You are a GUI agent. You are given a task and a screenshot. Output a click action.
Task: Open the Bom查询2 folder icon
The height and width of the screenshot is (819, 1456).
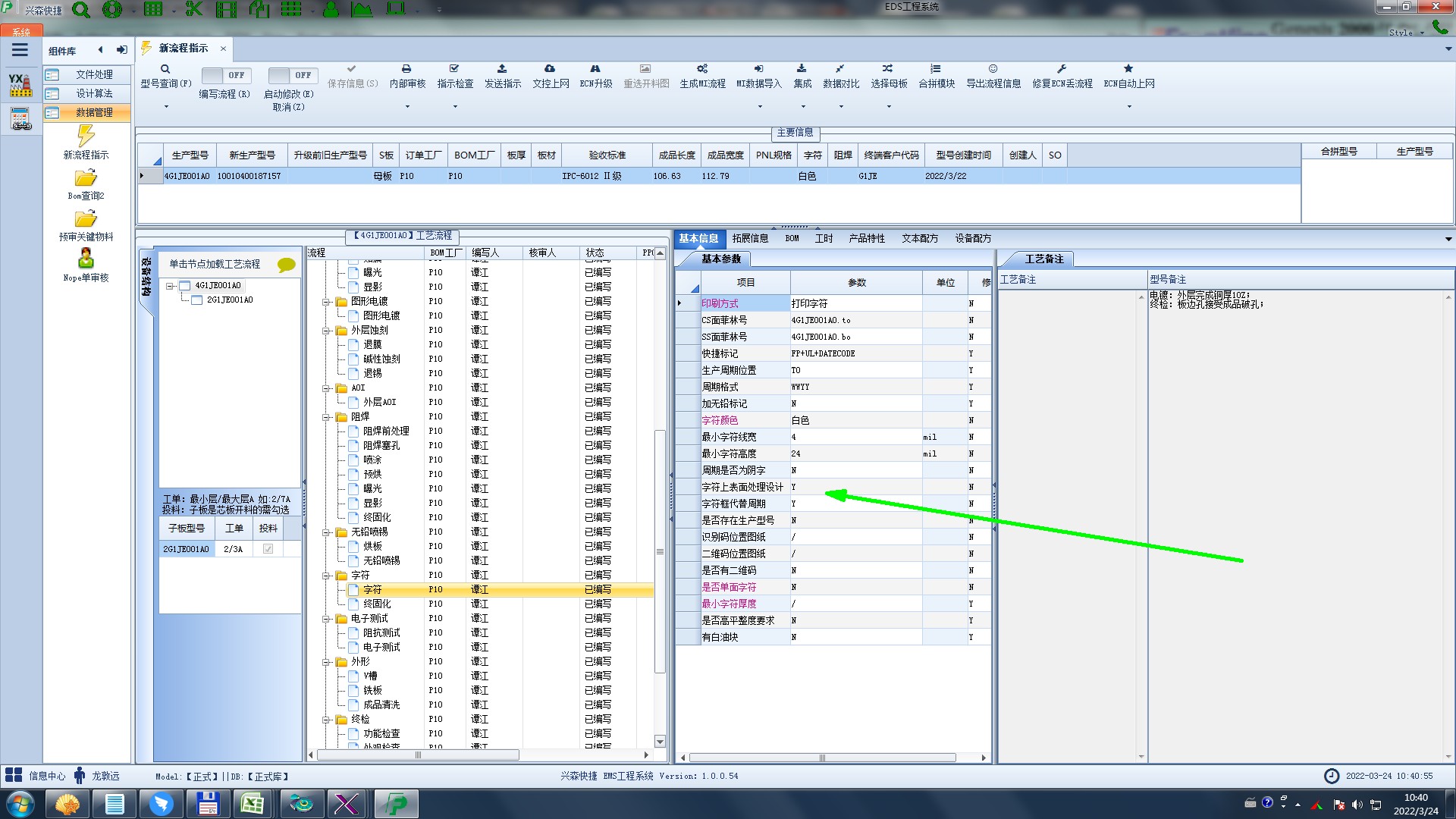86,178
